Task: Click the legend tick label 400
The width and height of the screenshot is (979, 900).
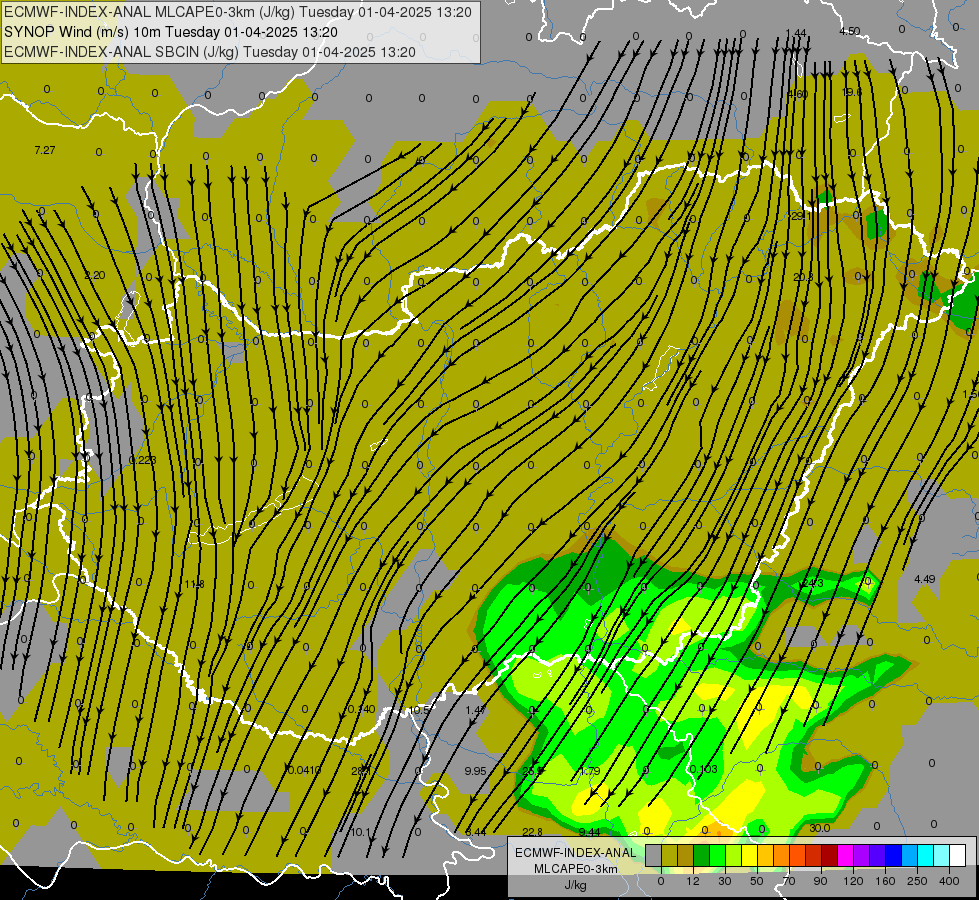Action: coord(949,881)
